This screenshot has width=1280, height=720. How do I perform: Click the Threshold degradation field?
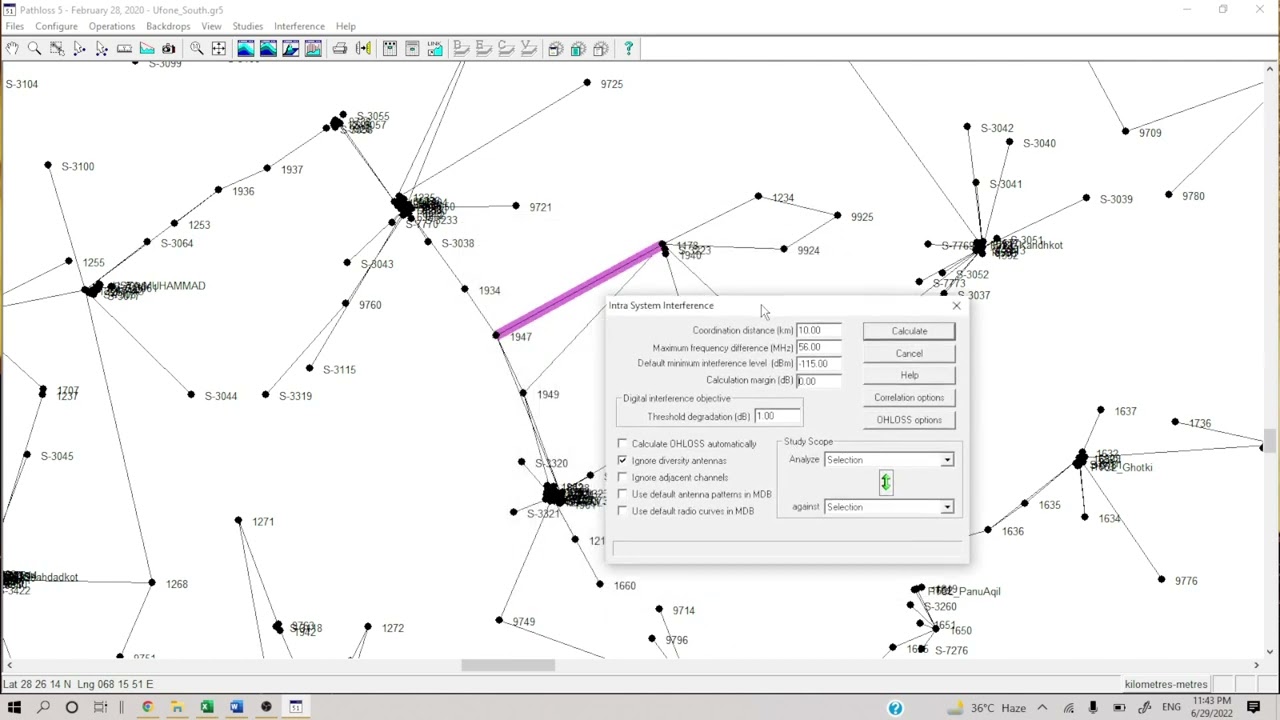(x=777, y=416)
